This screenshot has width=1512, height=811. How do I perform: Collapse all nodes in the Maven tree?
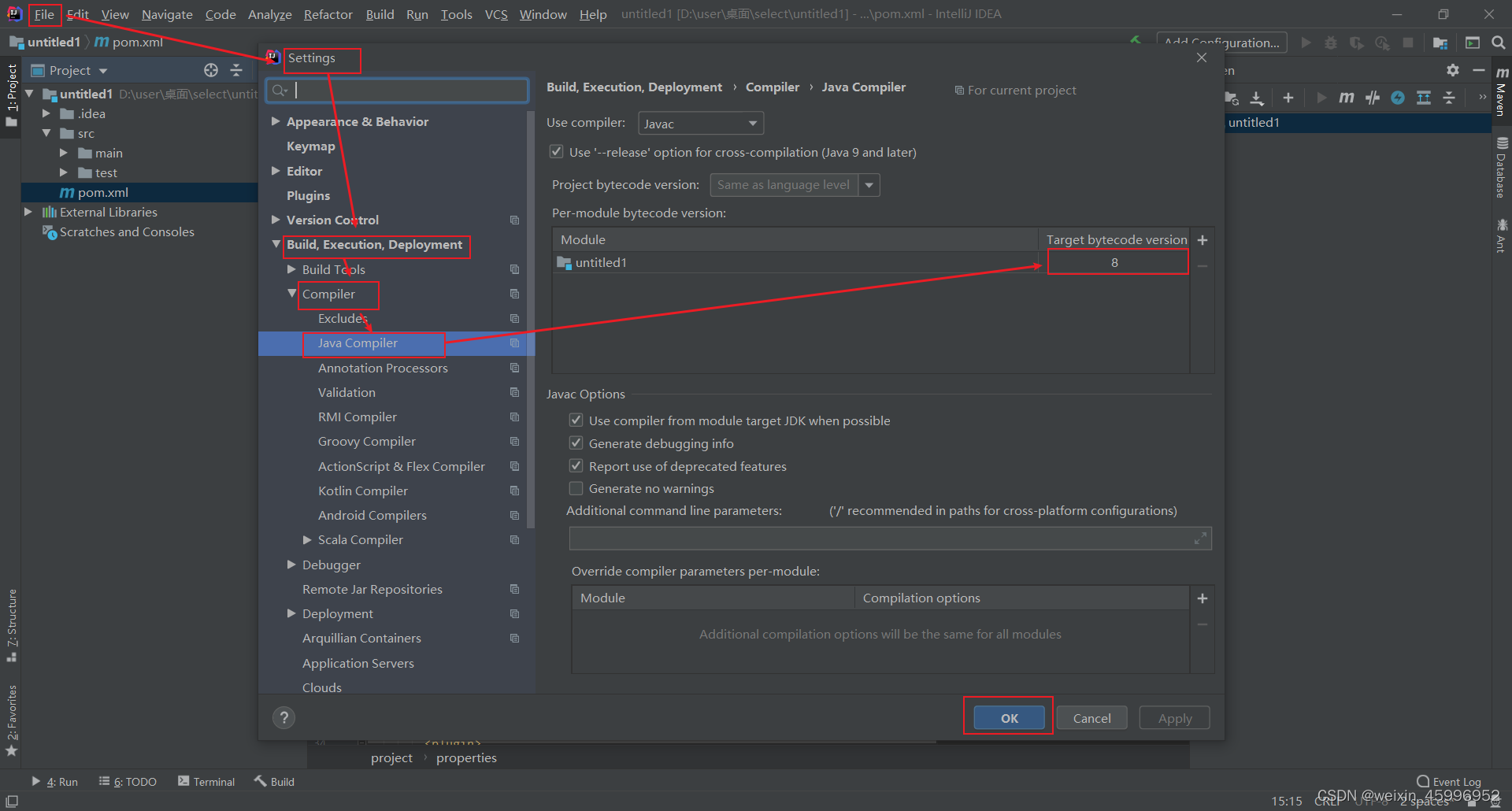(1450, 98)
